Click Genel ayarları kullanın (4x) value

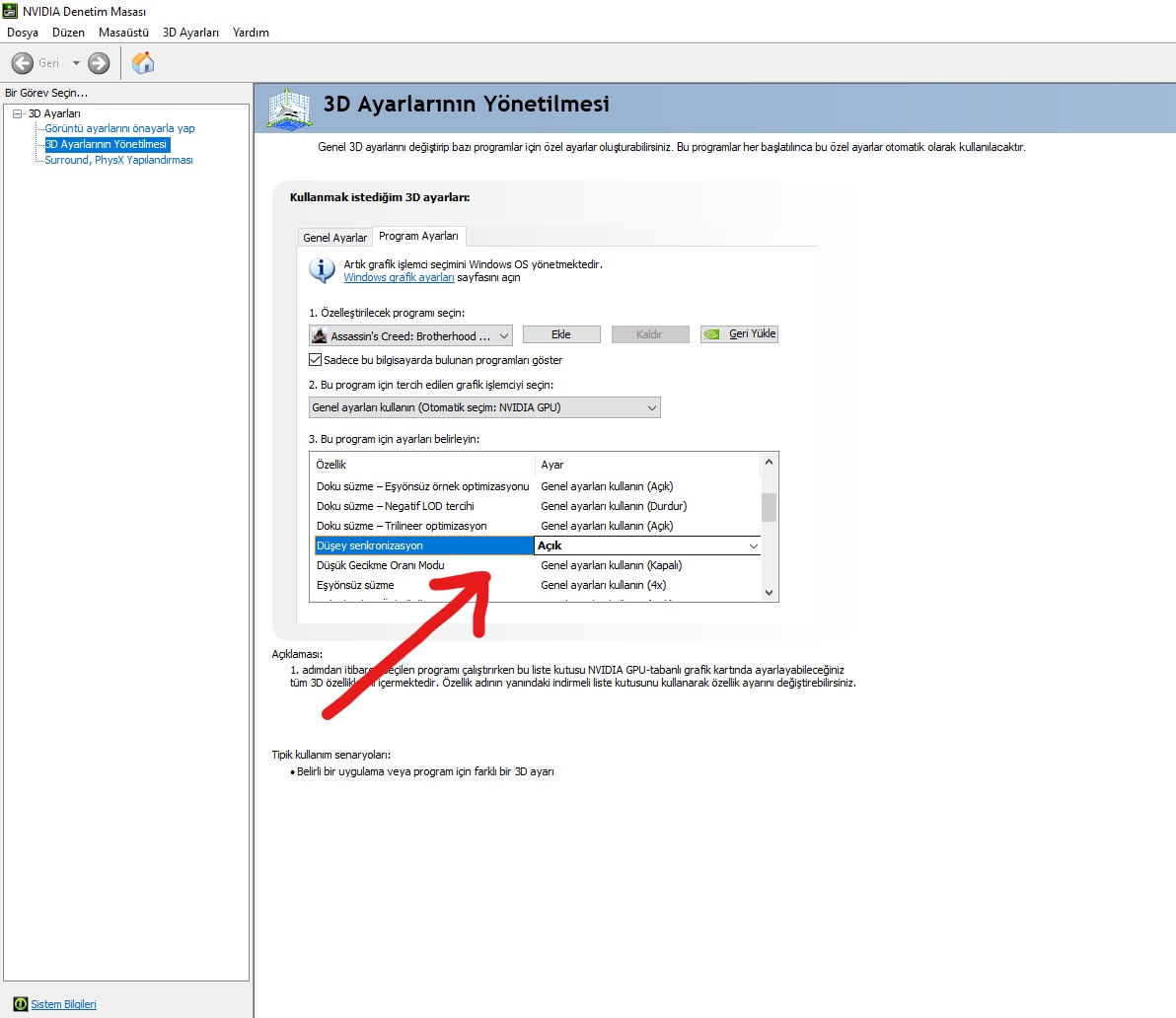603,585
